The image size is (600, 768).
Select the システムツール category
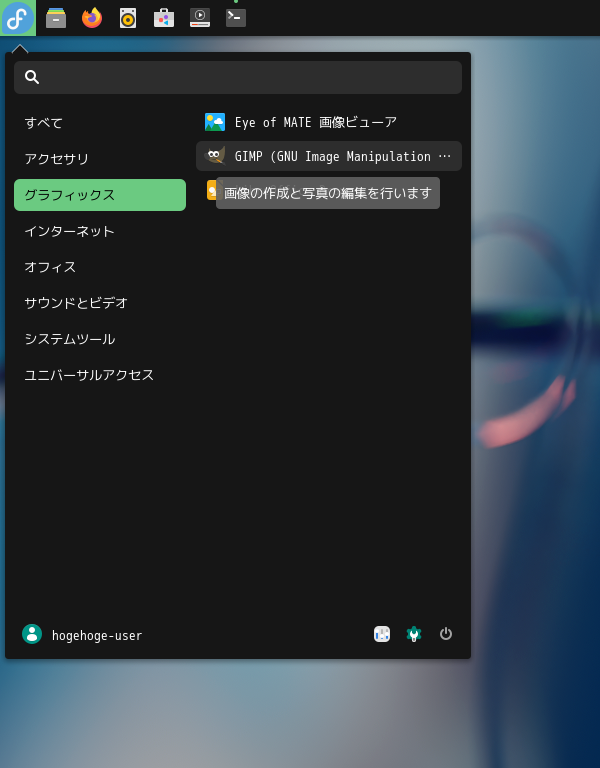(x=100, y=339)
